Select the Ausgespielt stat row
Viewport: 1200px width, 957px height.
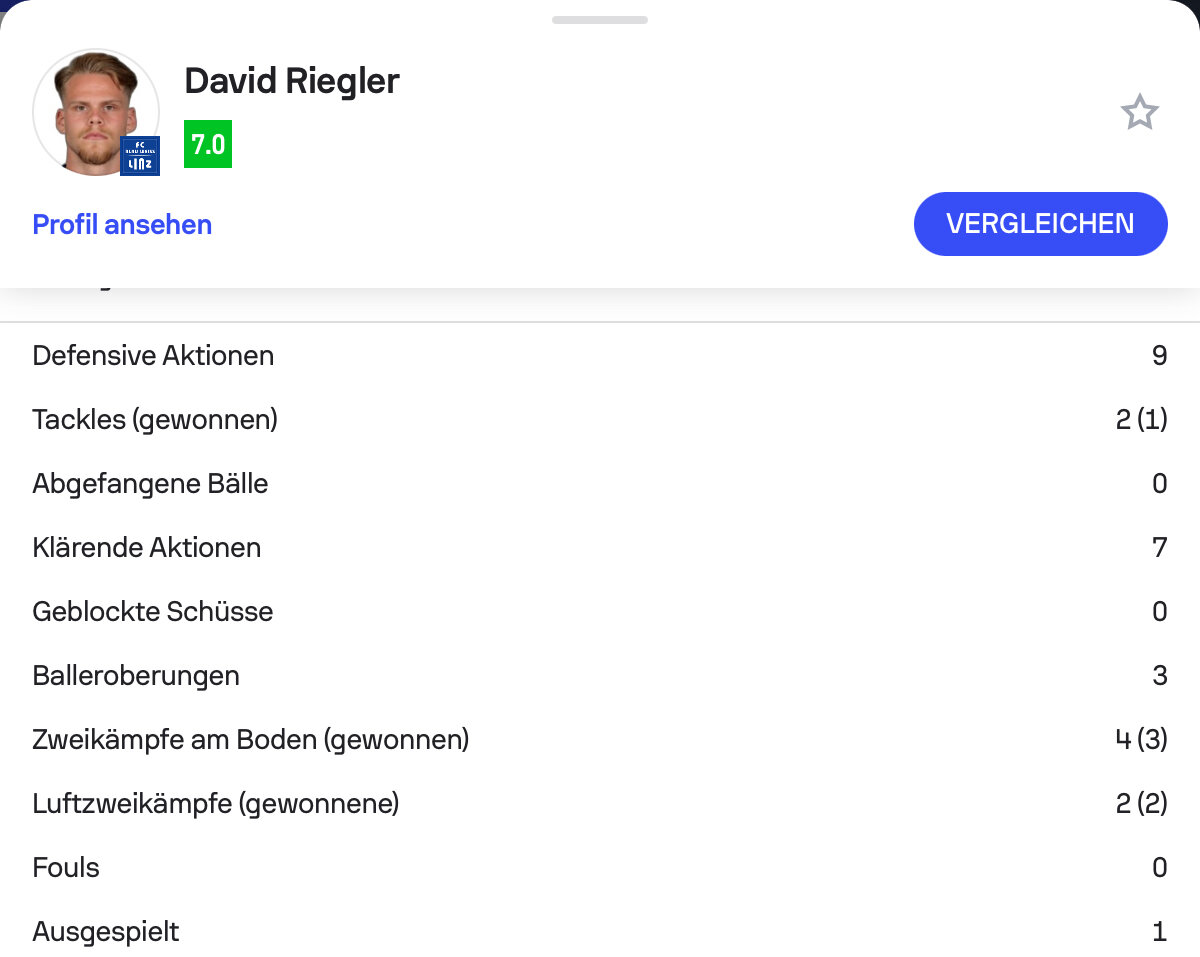pos(600,932)
